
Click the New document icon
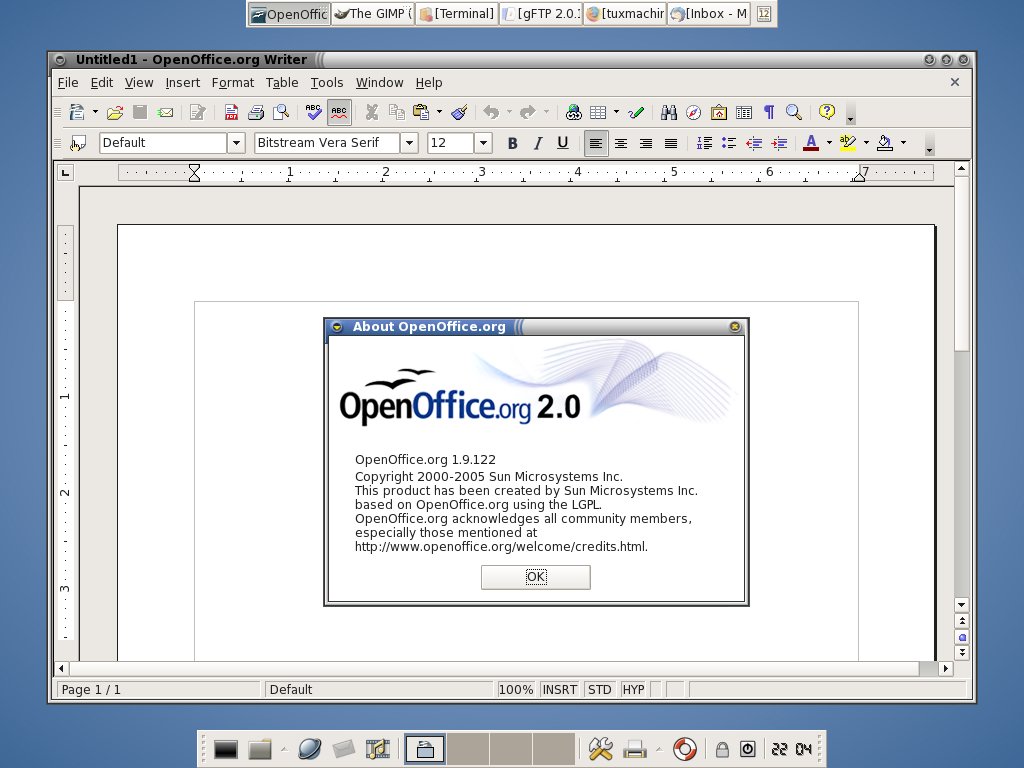pos(77,112)
